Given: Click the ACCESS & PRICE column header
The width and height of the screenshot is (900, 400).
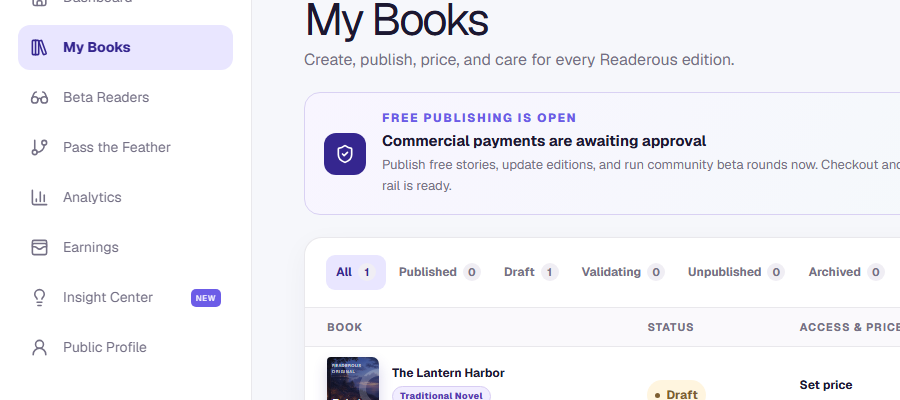Looking at the screenshot, I should 849,327.
